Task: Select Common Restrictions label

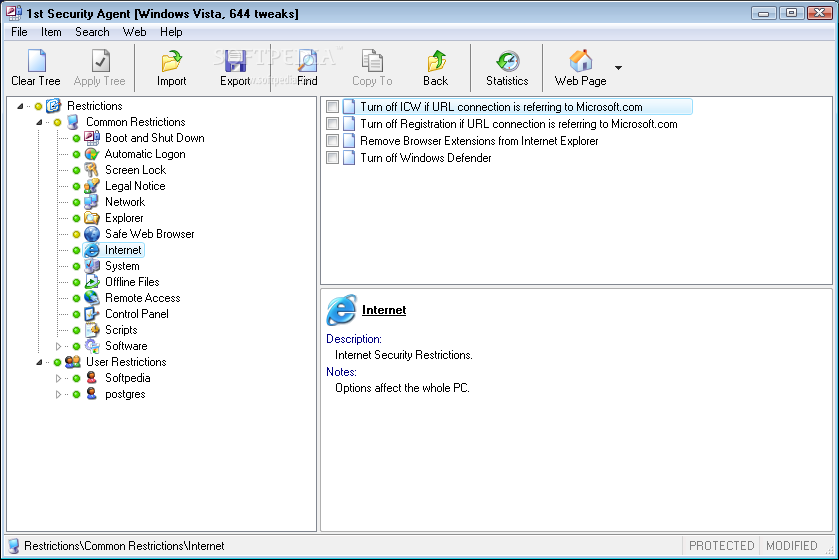Action: pos(135,122)
